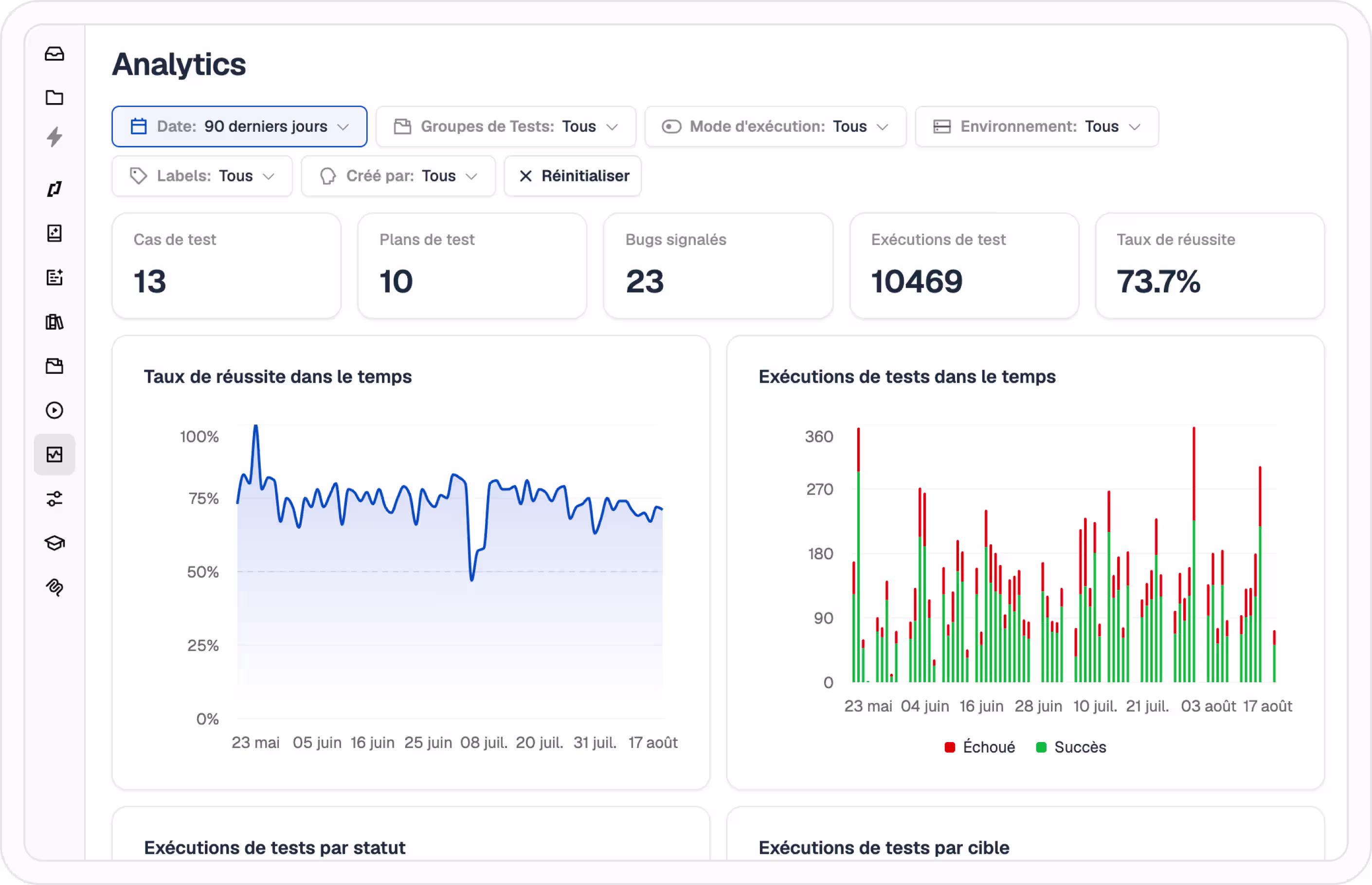Click the Plans de test card
Image resolution: width=1372 pixels, height=885 pixels.
472,265
